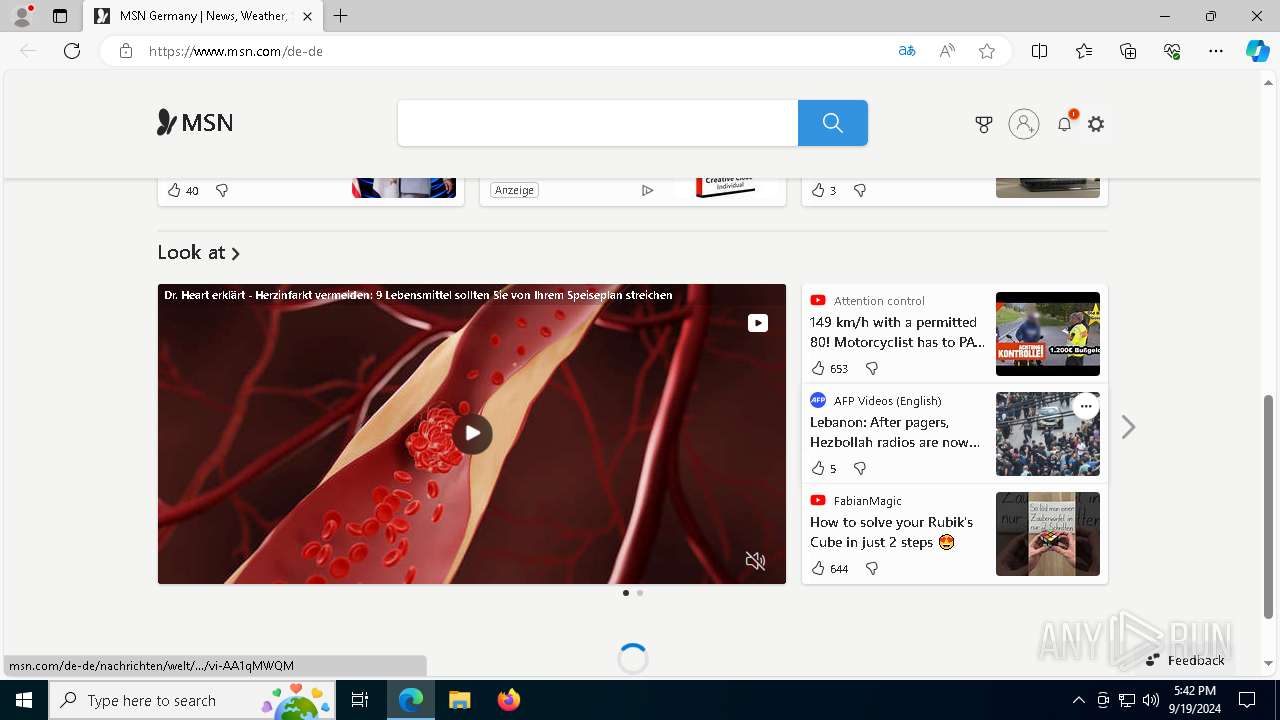Launch Firefox from the taskbar
Screen dimensions: 1280x720
[509, 700]
